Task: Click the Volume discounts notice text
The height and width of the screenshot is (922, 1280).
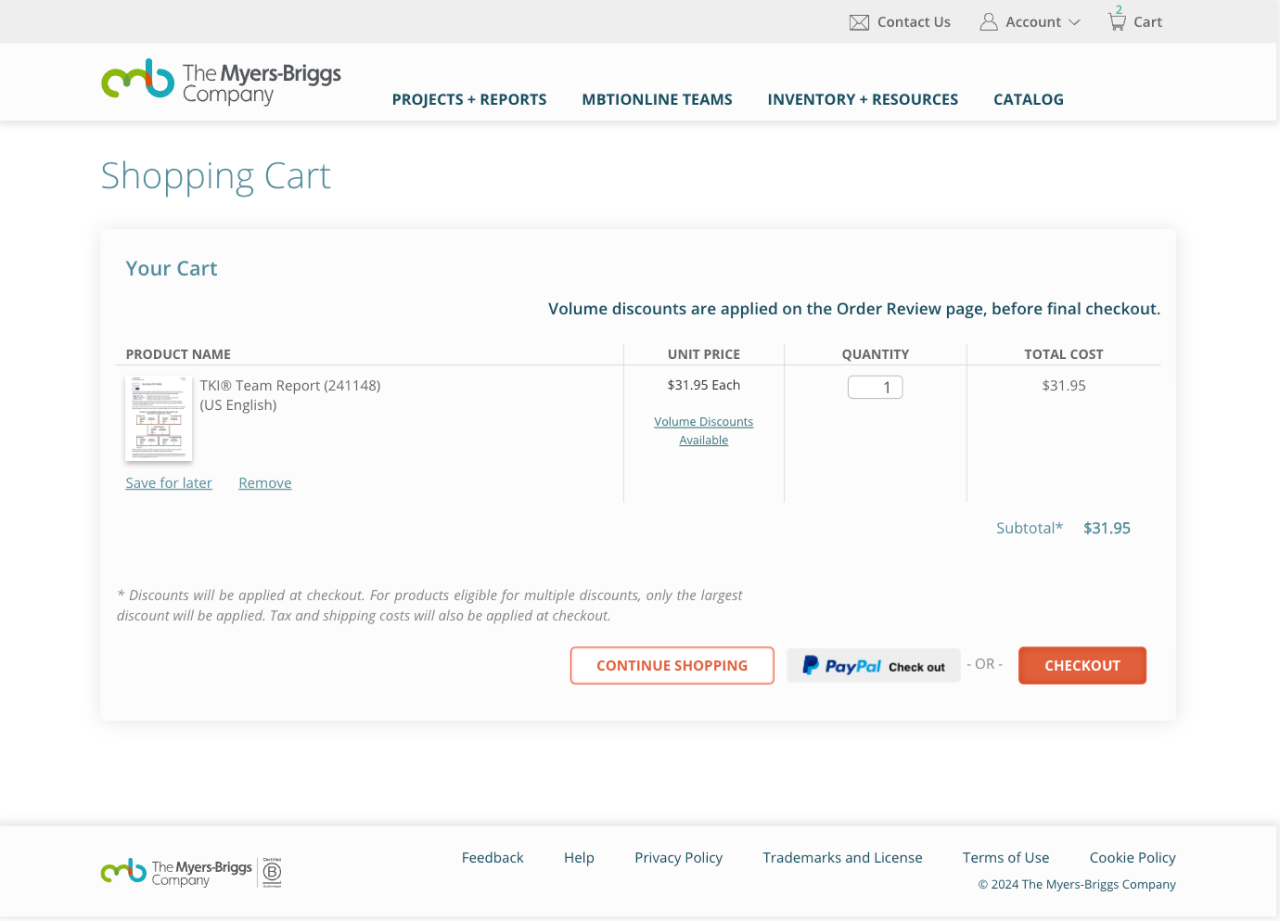Action: click(854, 309)
